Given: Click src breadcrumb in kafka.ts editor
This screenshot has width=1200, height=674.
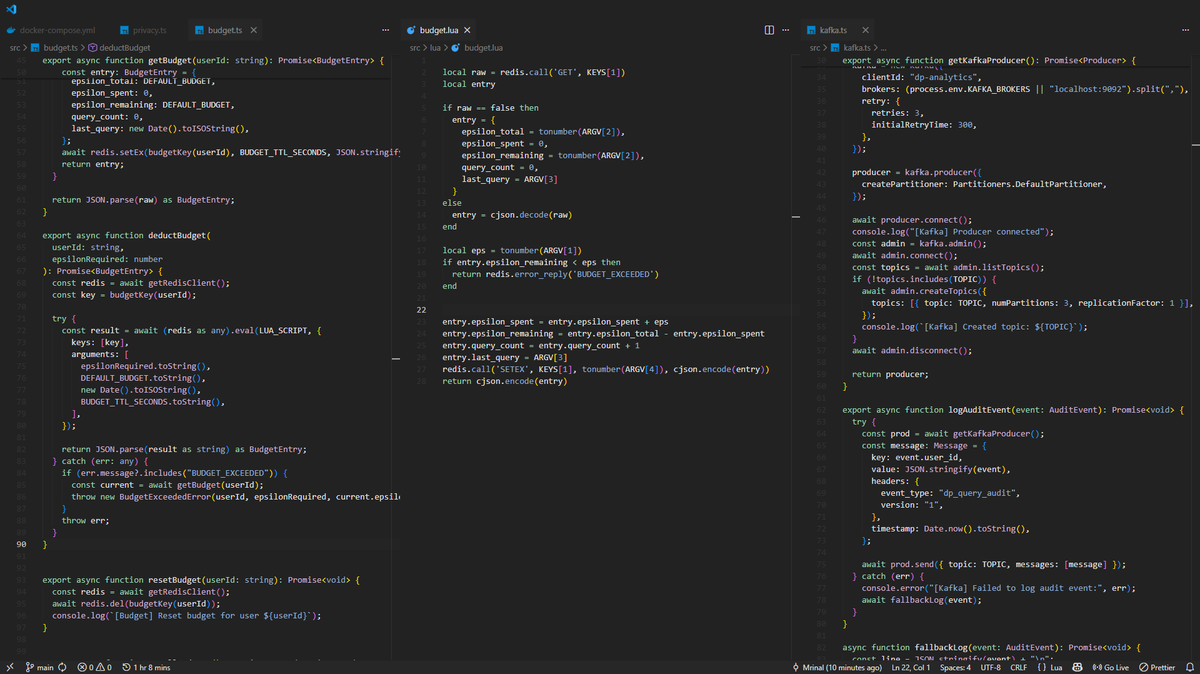Looking at the screenshot, I should (x=816, y=47).
